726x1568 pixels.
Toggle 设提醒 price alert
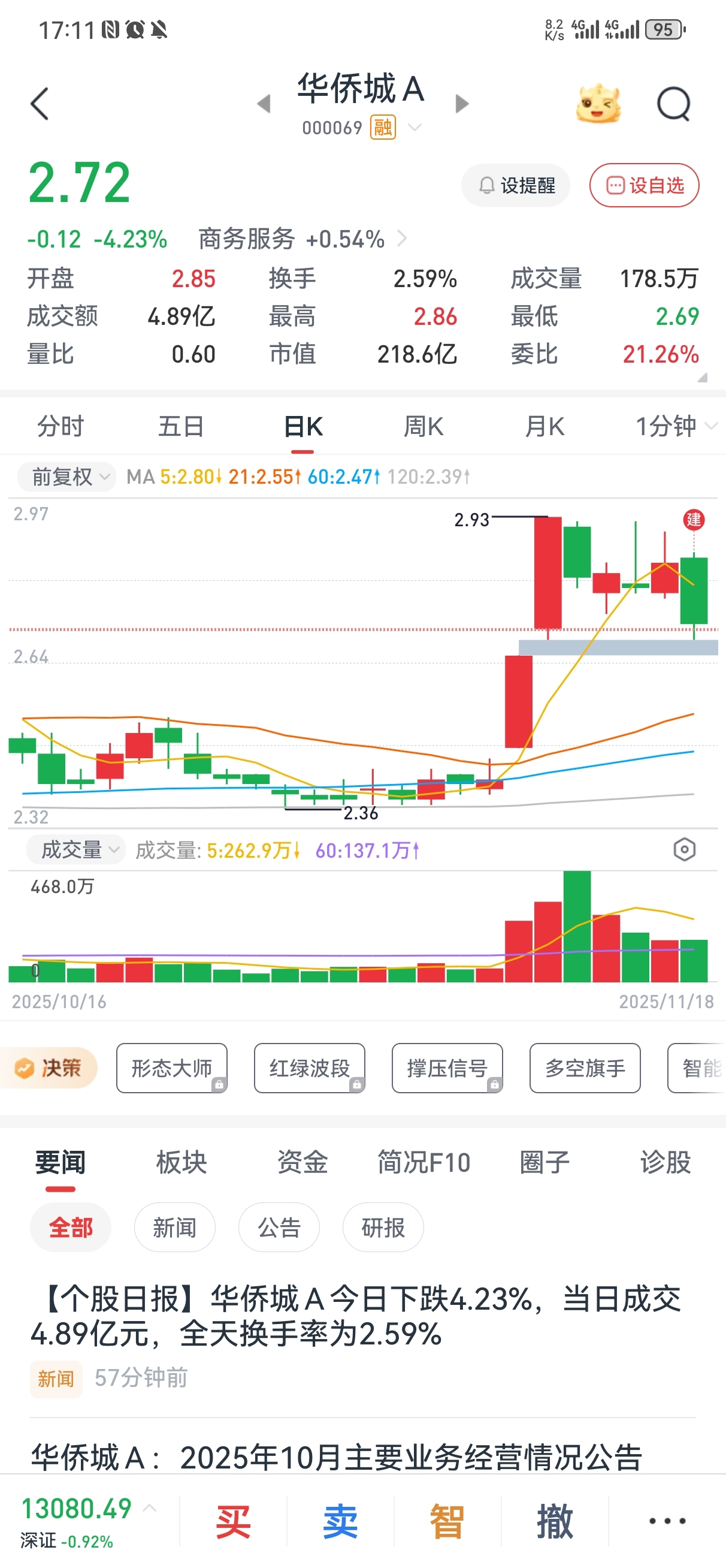point(515,185)
